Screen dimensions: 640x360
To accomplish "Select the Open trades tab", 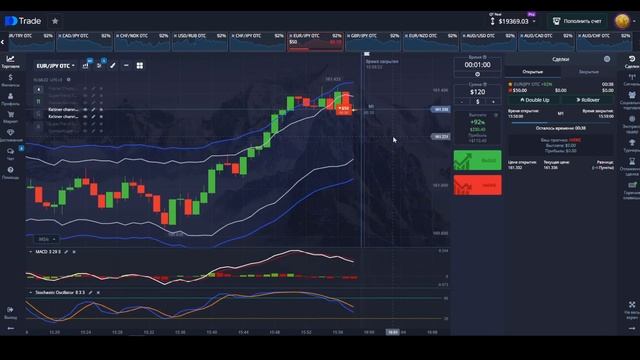I will click(x=533, y=72).
